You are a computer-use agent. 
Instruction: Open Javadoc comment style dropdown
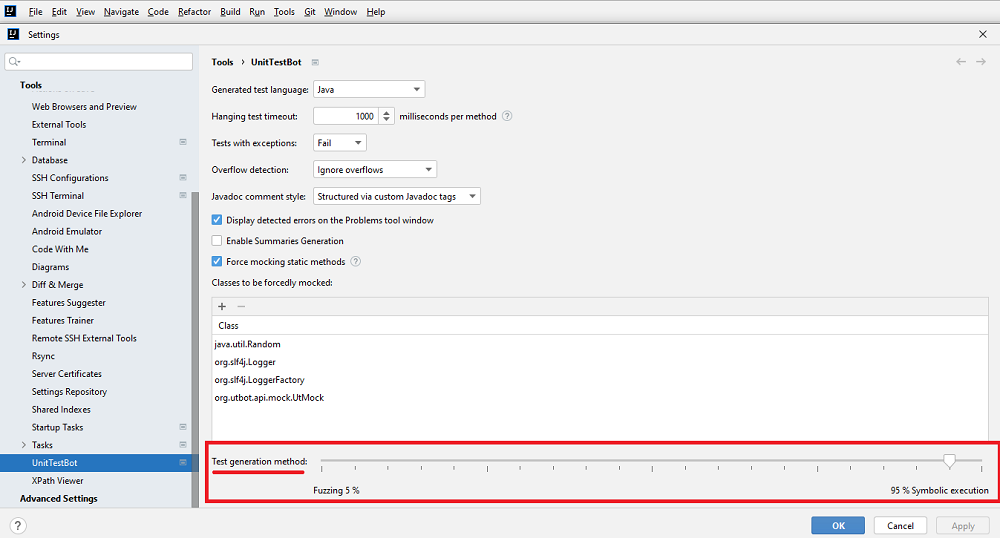point(397,197)
